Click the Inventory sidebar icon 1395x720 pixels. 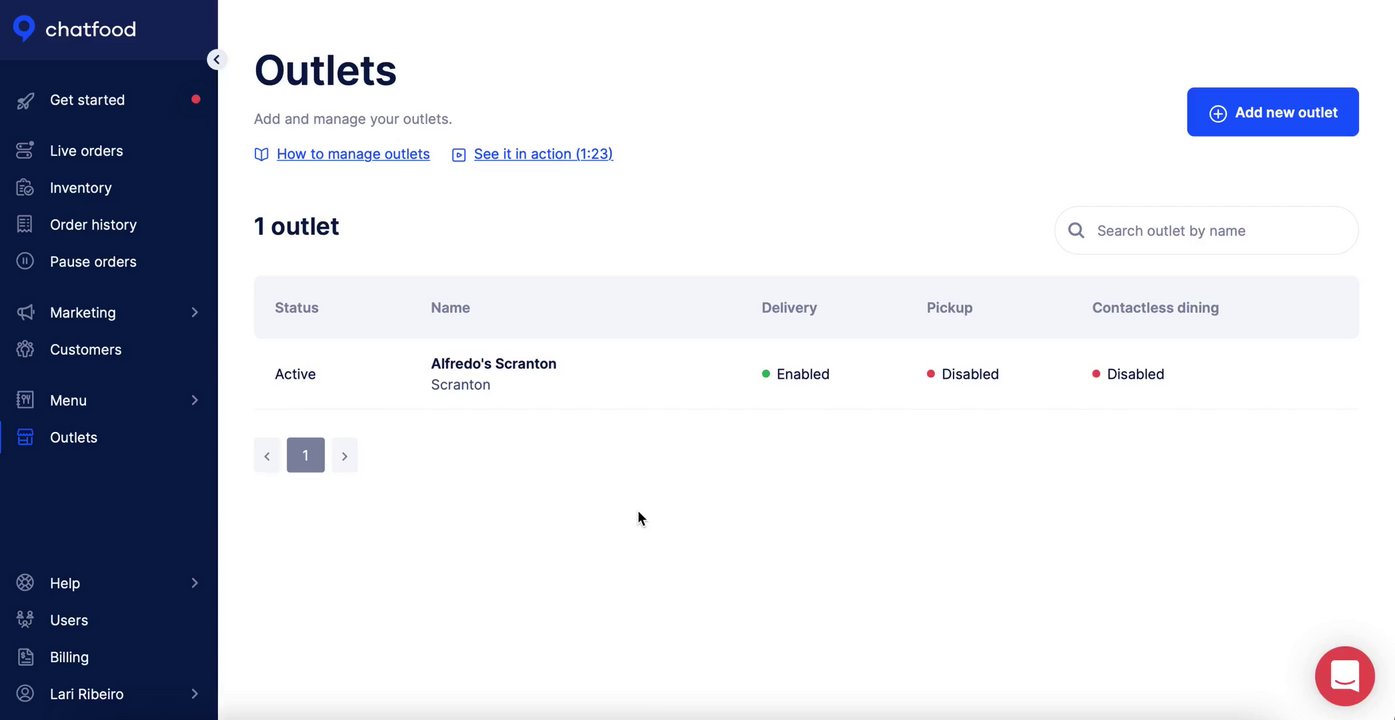26,188
